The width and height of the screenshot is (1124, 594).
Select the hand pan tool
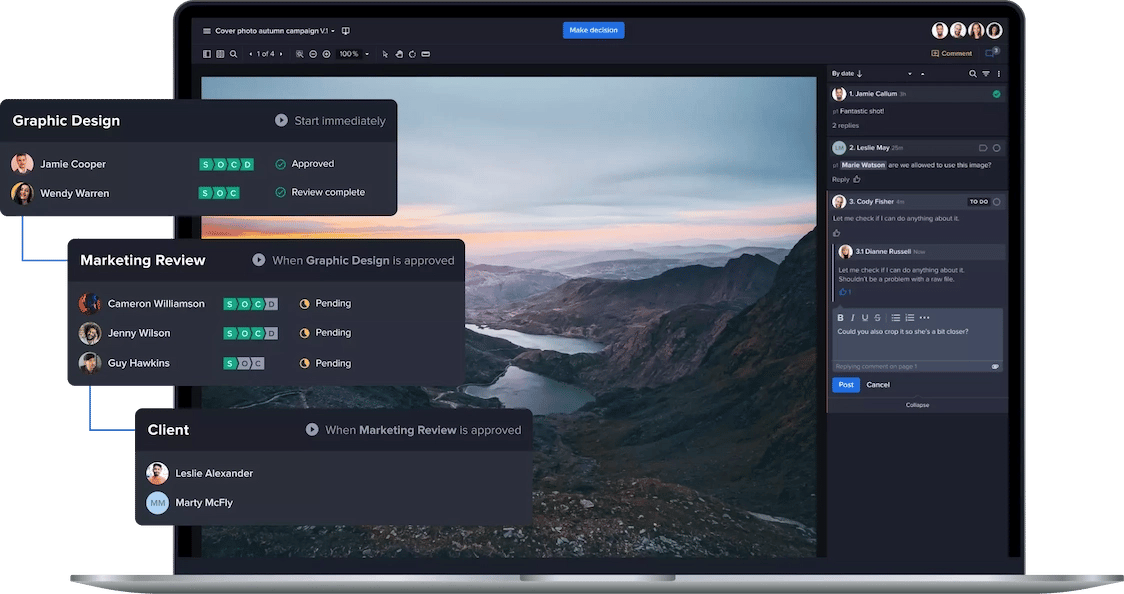[x=398, y=54]
